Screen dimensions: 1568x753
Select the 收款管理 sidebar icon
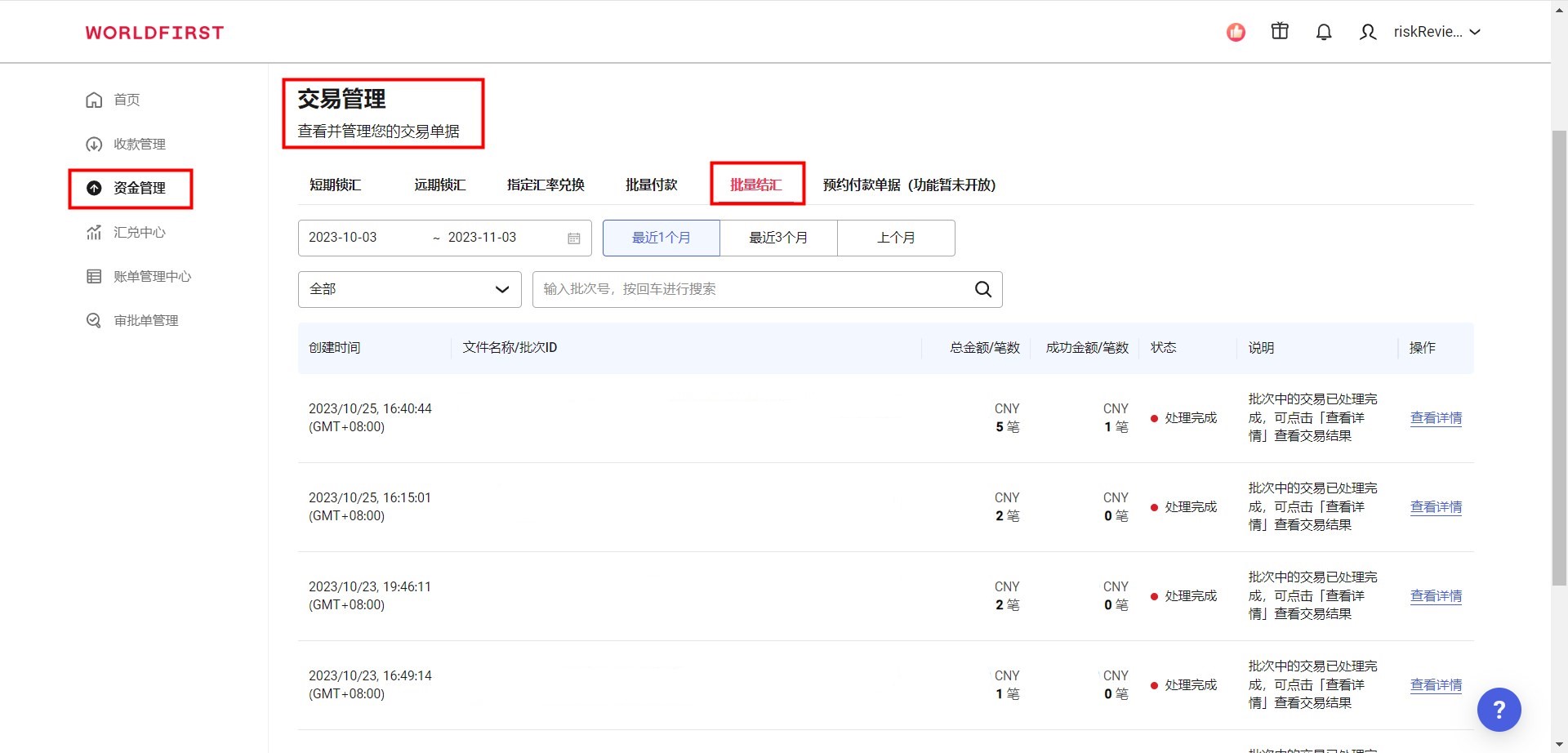(x=95, y=144)
